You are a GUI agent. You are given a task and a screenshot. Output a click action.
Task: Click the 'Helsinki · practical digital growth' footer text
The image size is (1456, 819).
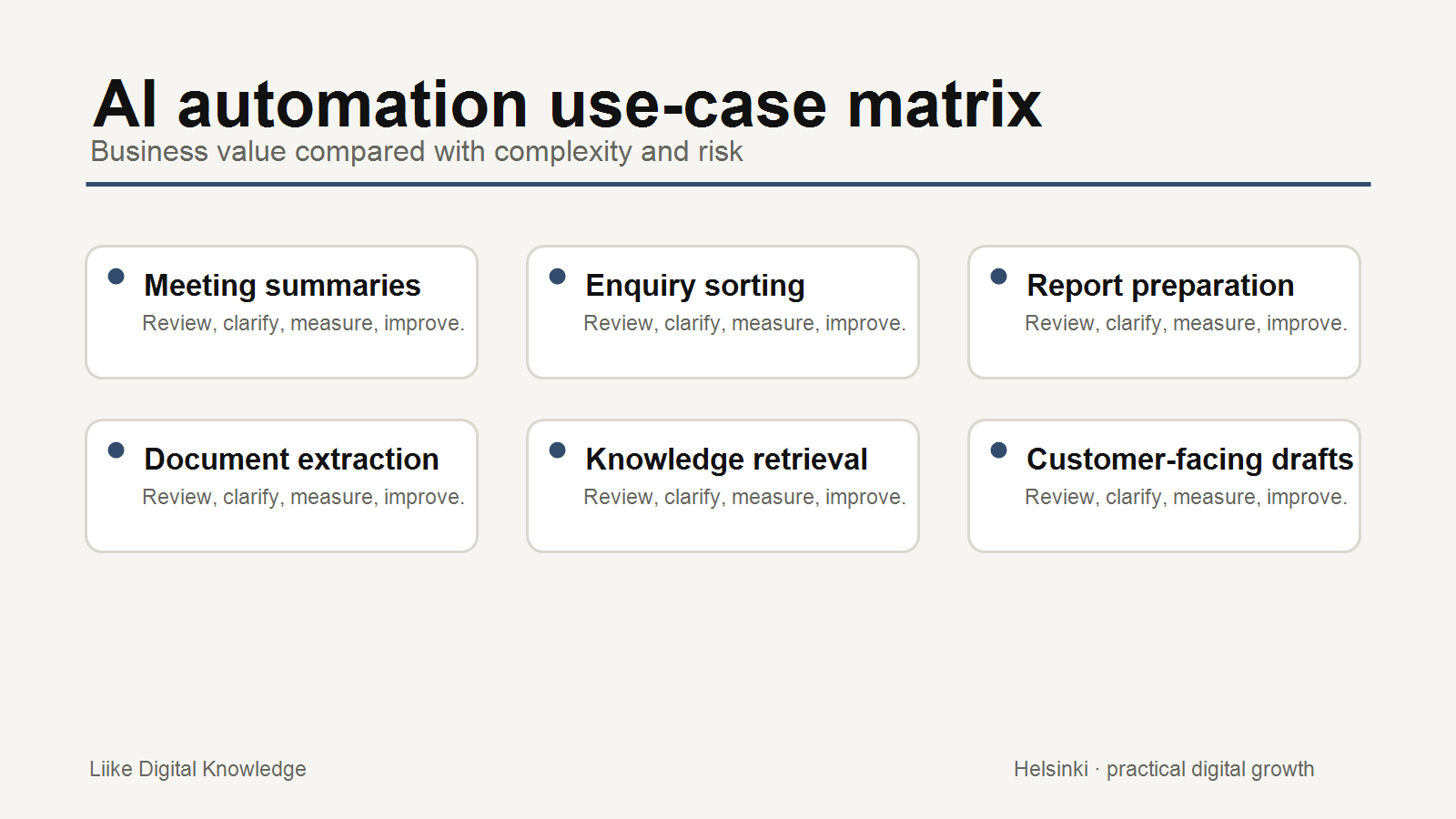[x=1164, y=769]
